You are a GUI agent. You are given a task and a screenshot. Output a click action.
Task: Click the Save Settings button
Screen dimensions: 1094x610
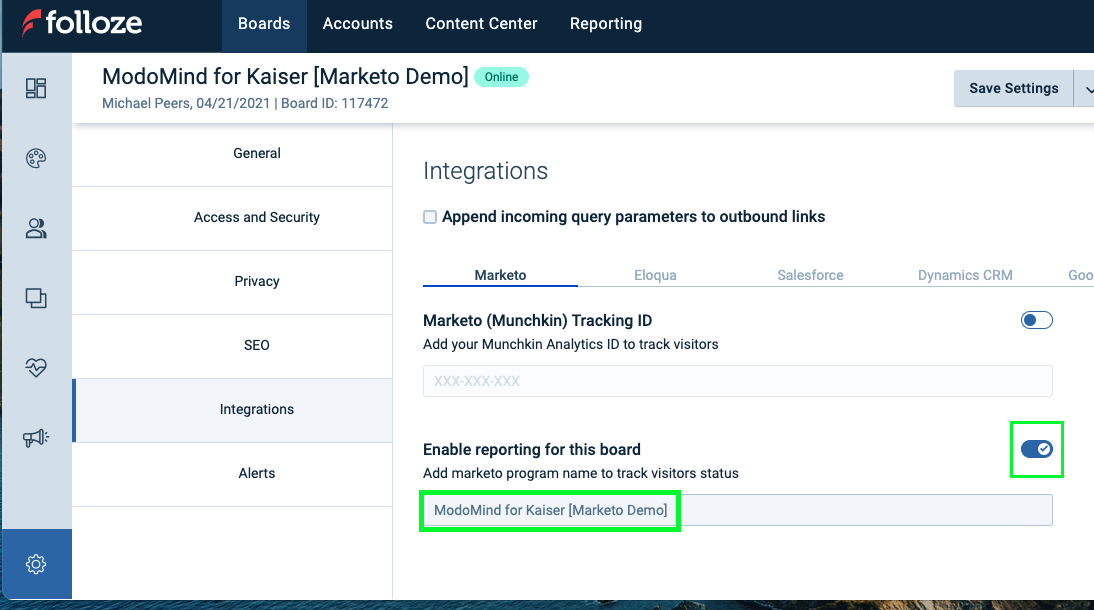[x=1013, y=89]
